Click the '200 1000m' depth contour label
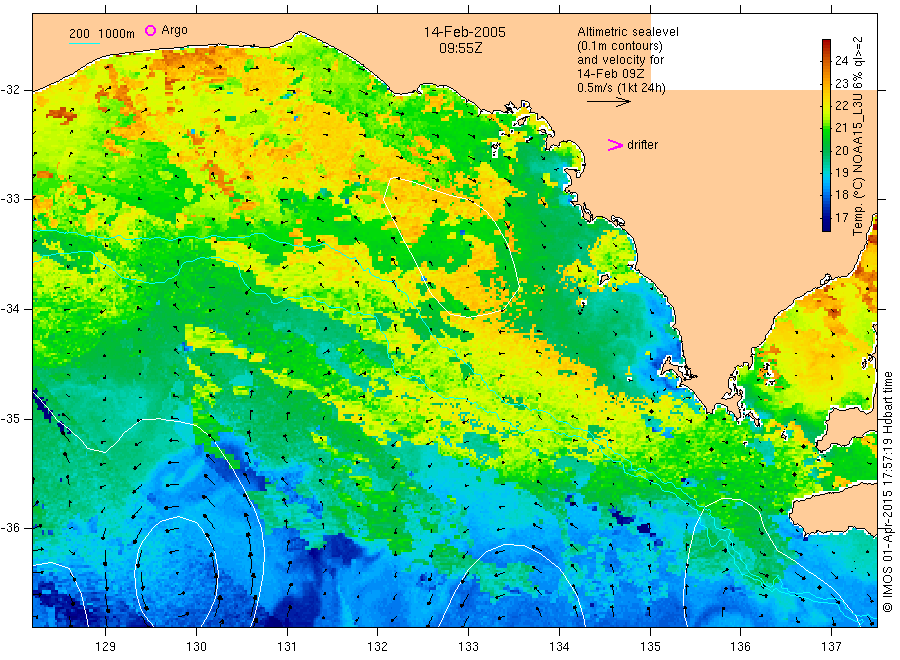900x660 pixels. click(x=102, y=34)
